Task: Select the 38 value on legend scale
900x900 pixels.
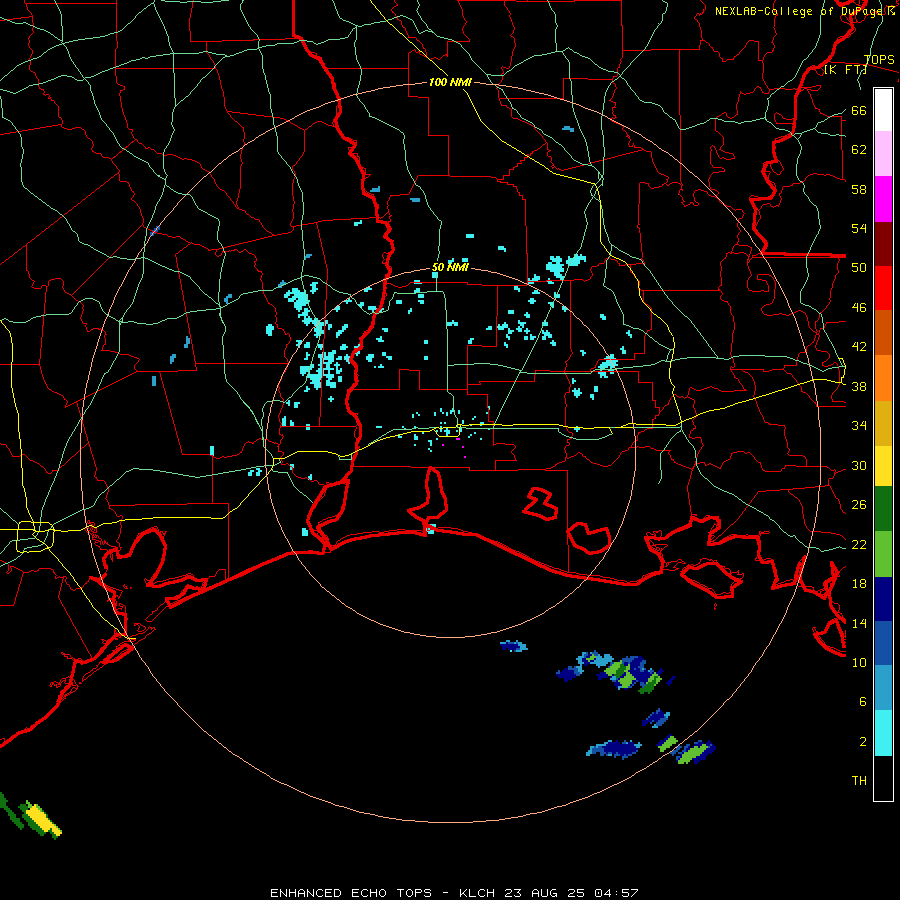Action: click(859, 386)
